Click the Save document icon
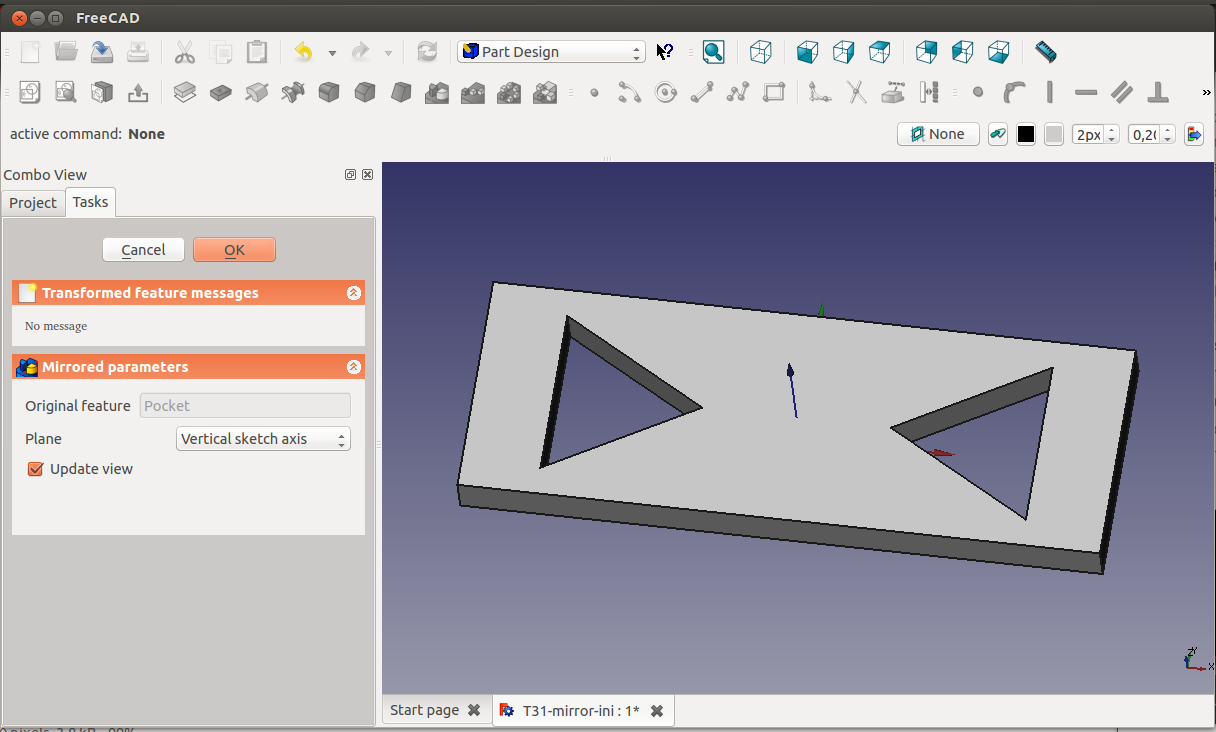 pyautogui.click(x=102, y=52)
